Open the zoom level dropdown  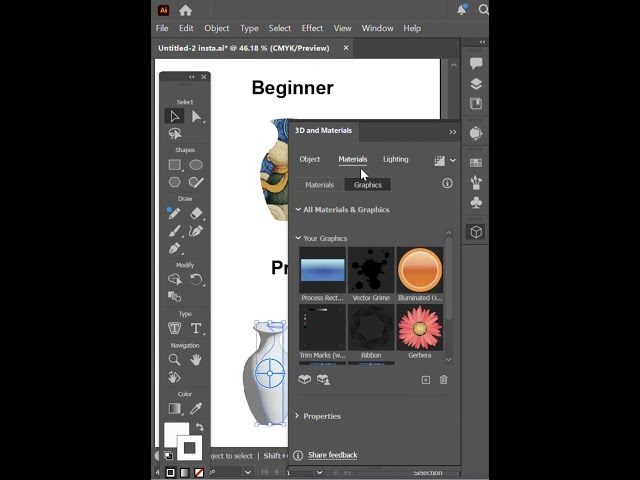coord(248,472)
